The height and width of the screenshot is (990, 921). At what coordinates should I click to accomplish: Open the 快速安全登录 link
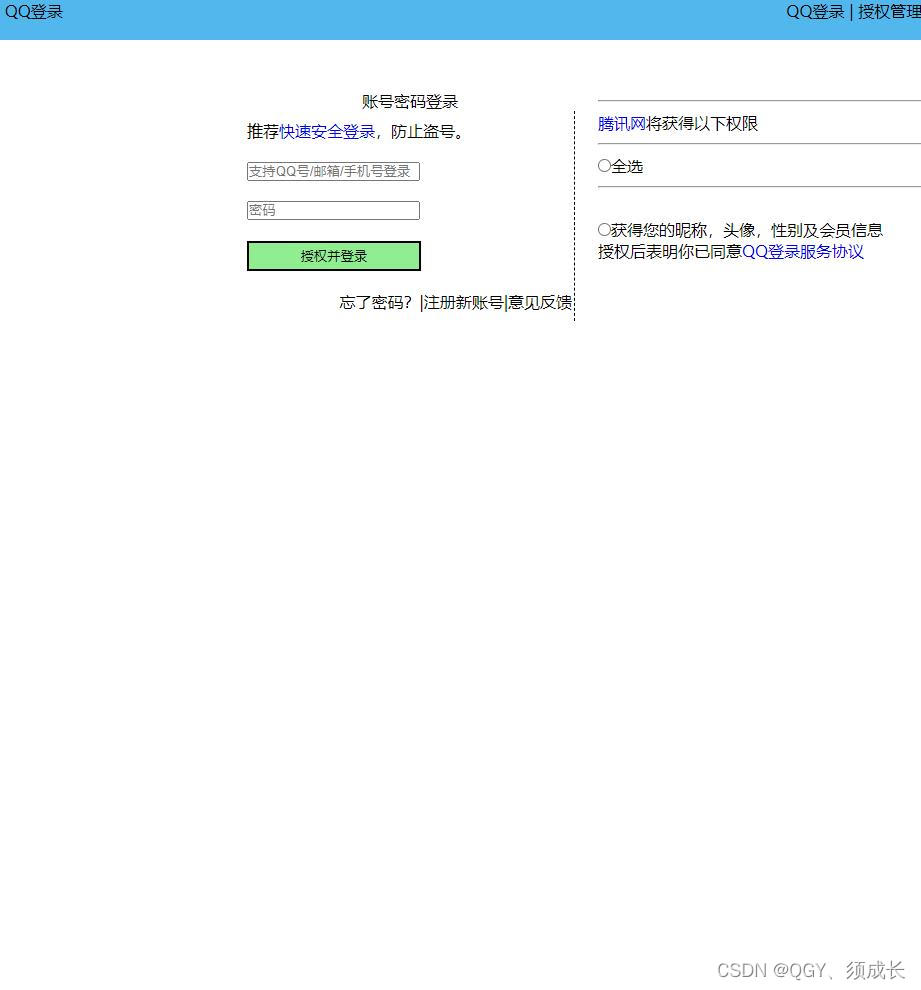[x=327, y=131]
